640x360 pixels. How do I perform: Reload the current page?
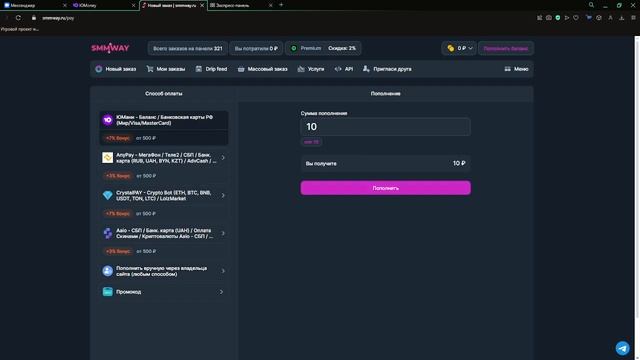tap(18, 18)
